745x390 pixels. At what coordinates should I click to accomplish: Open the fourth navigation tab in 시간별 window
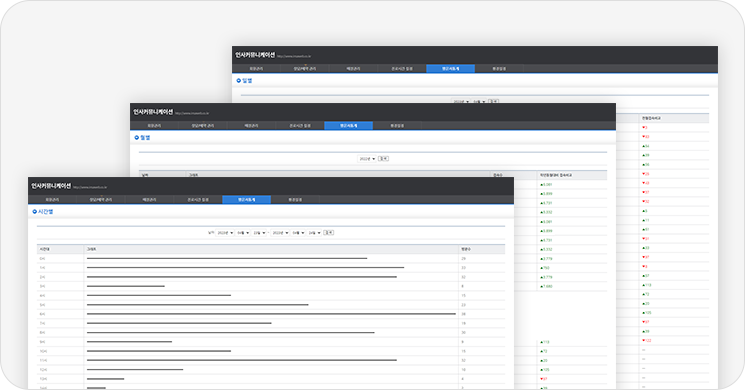[198, 200]
